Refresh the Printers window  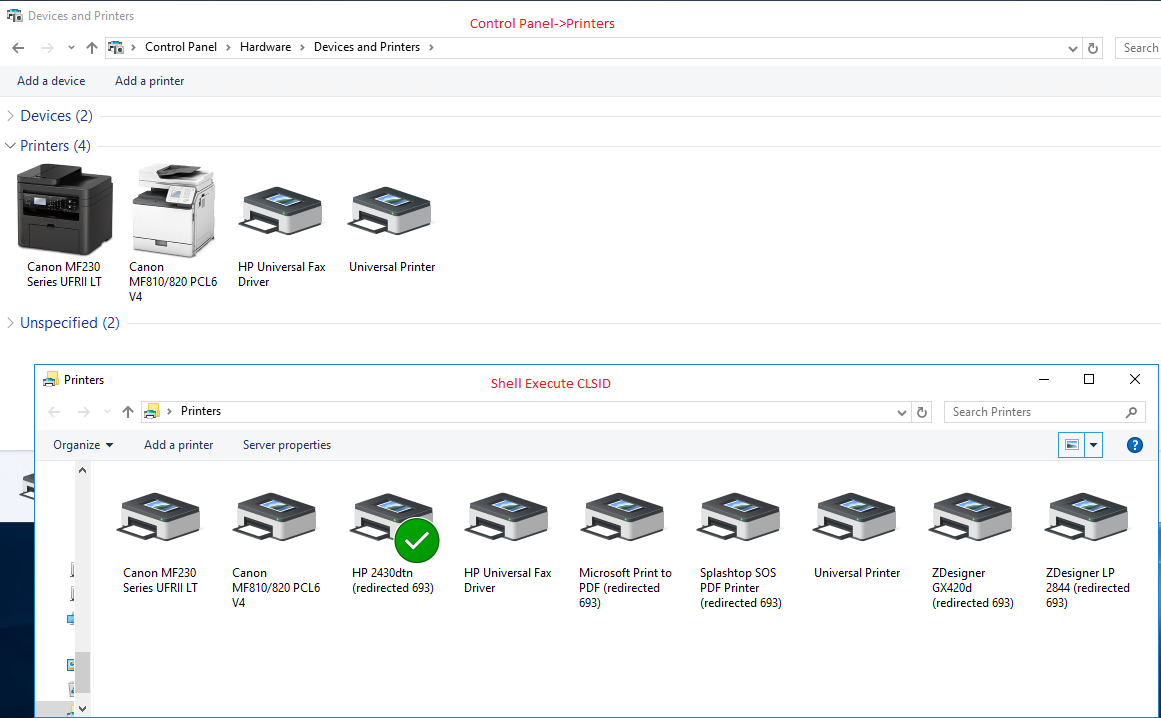922,412
